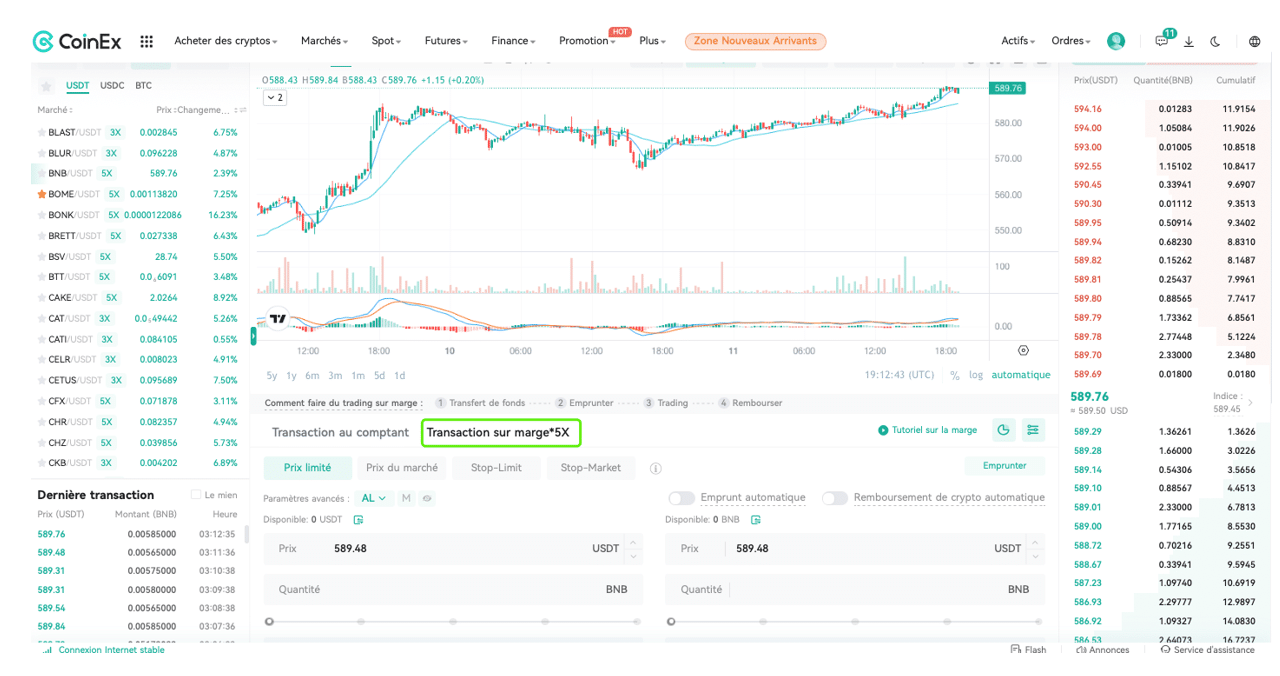Click the transfer icon beside Disponible 0 USDT
This screenshot has height=676, width=1280.
coord(358,520)
